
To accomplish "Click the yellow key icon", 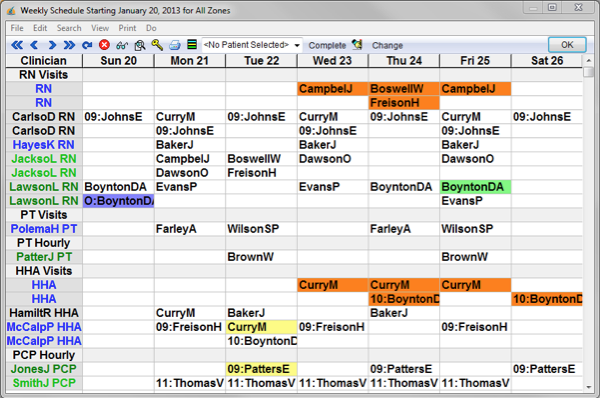I will (157, 45).
